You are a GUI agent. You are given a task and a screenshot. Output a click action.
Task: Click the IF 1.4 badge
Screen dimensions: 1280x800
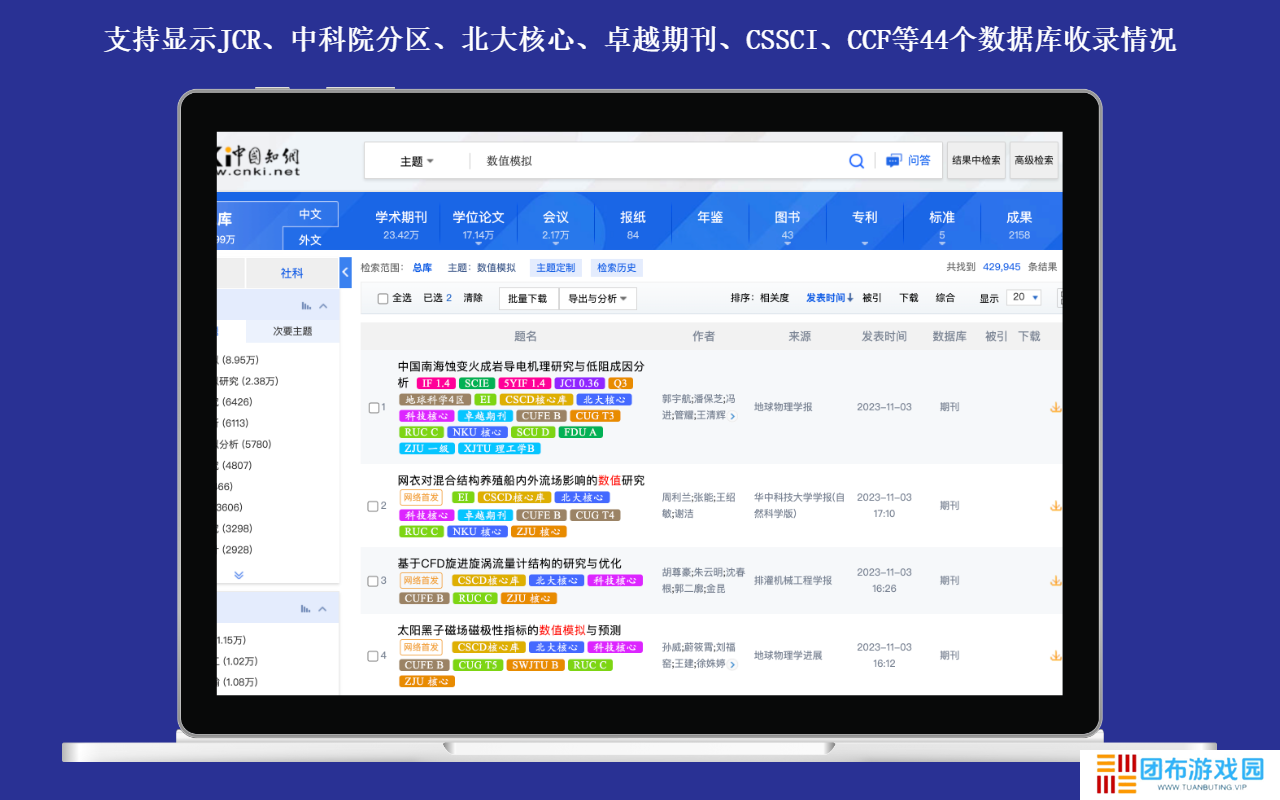pos(436,383)
